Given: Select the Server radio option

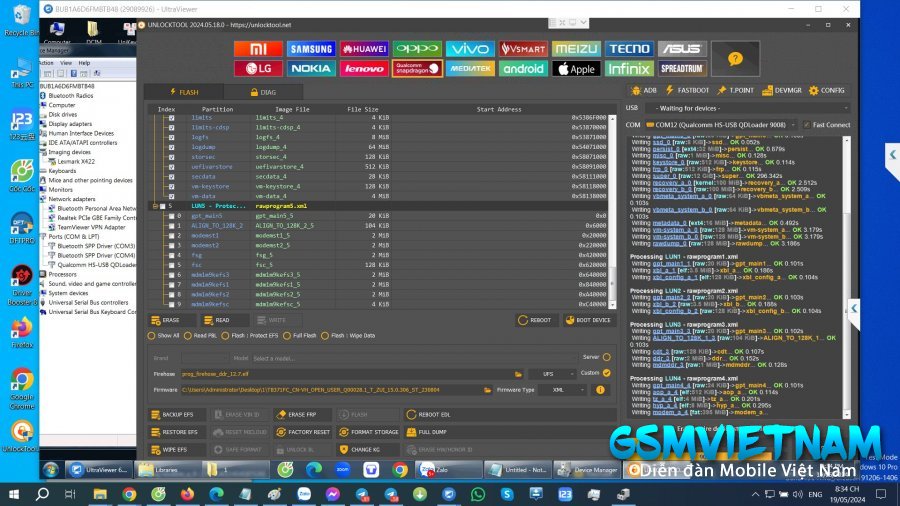Looking at the screenshot, I should 607,357.
